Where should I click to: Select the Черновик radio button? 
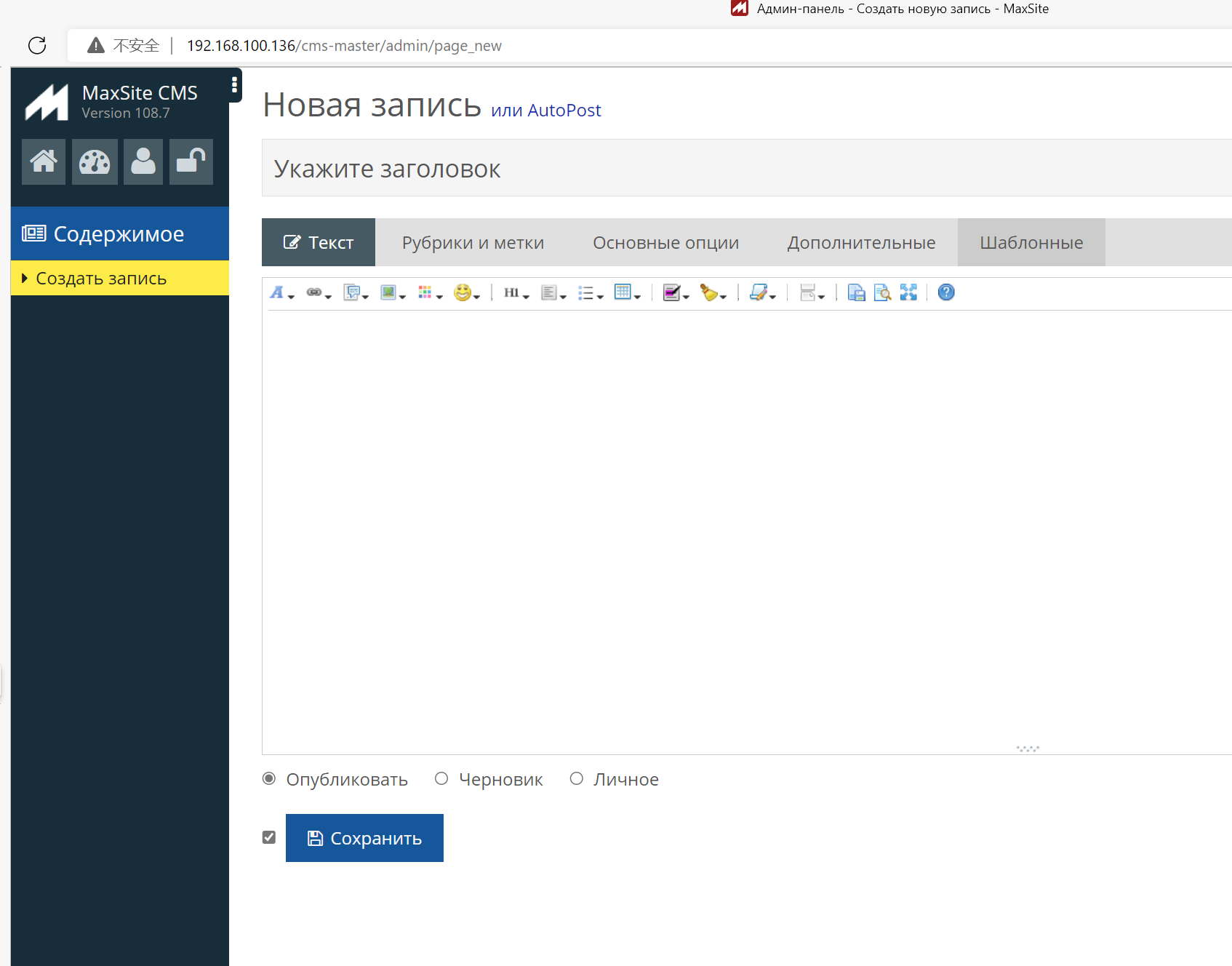pos(441,778)
